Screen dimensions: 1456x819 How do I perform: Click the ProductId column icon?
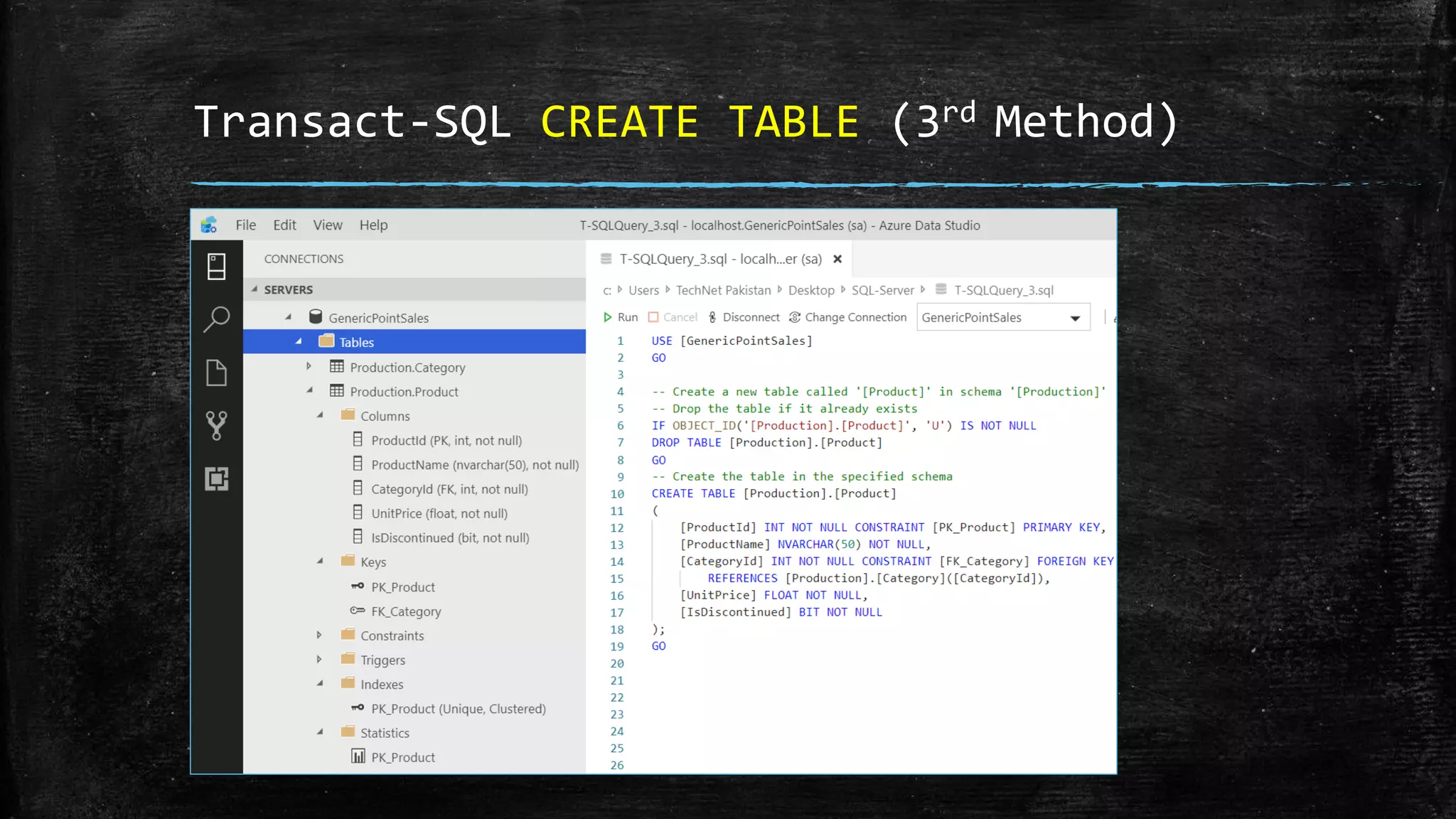(358, 439)
